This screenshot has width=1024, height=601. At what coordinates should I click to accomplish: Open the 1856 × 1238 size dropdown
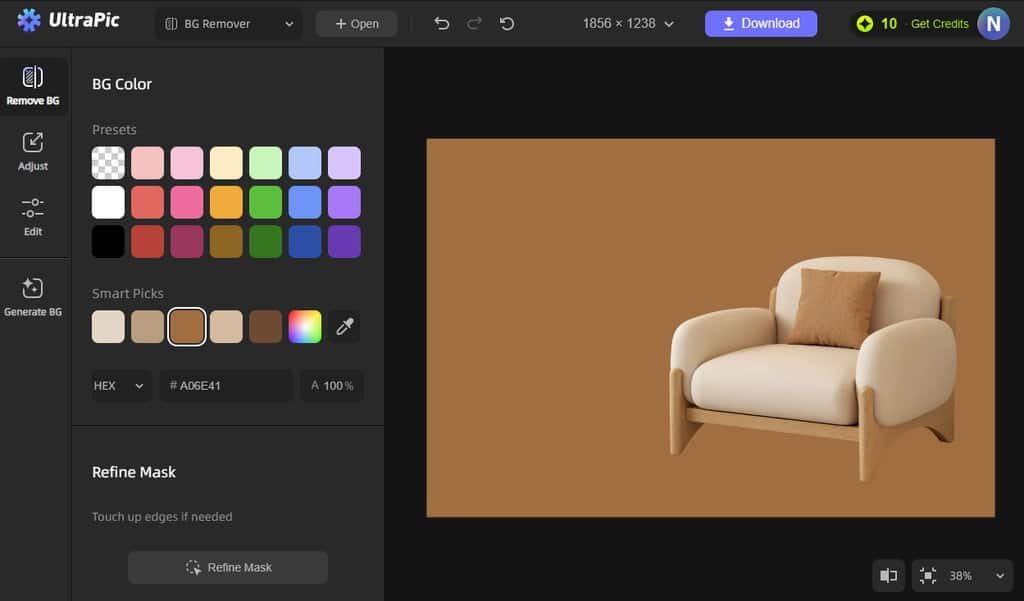(x=628, y=24)
